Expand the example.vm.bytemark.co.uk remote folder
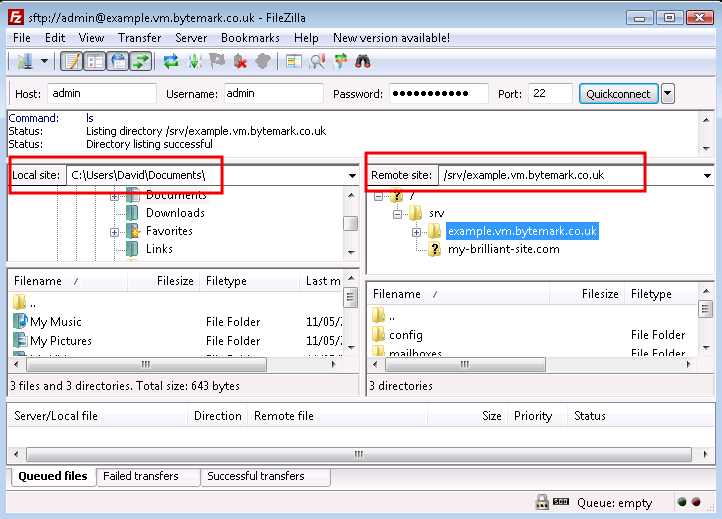 pos(416,231)
